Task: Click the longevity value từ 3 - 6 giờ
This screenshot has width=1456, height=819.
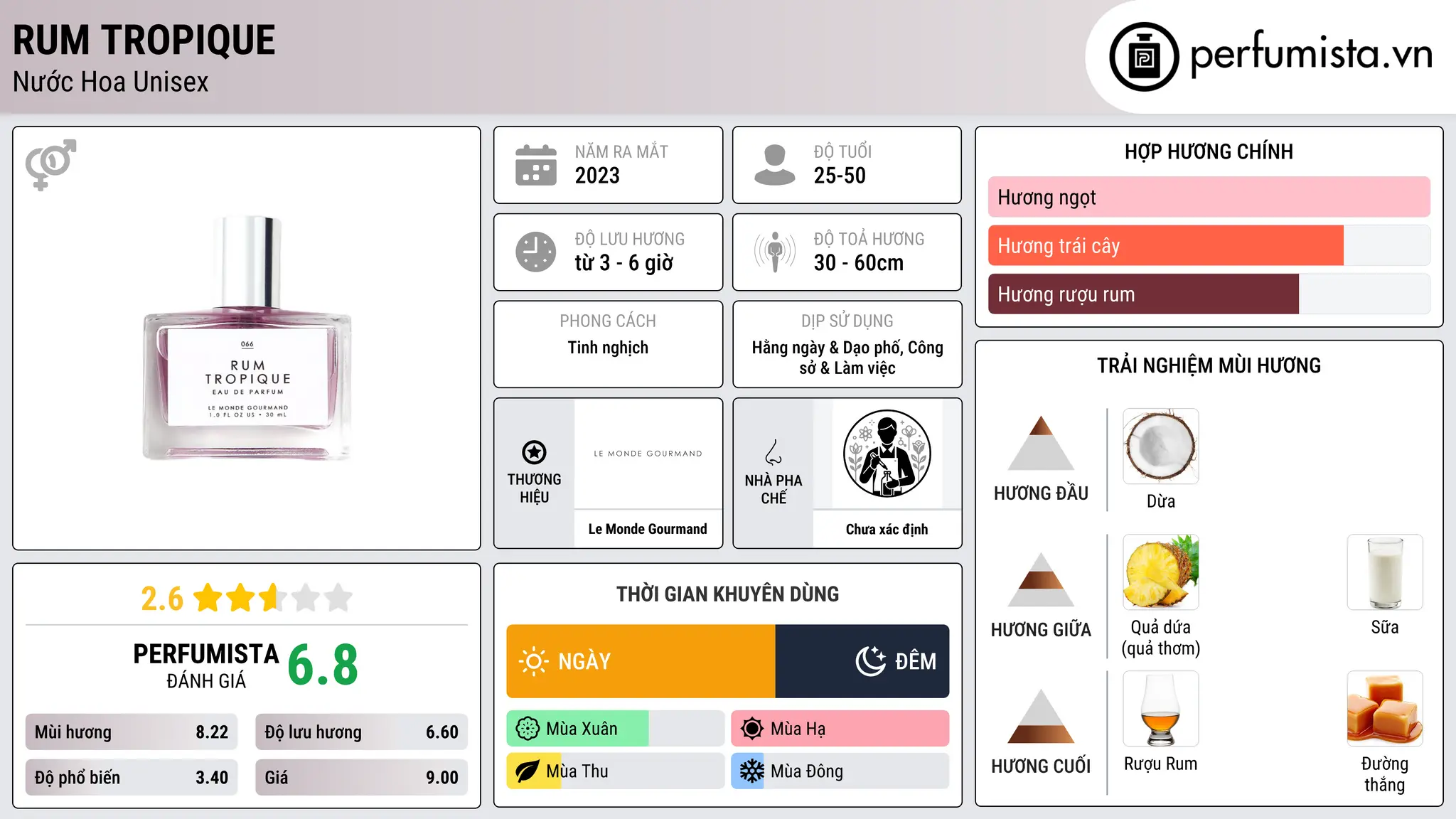Action: coord(624,263)
